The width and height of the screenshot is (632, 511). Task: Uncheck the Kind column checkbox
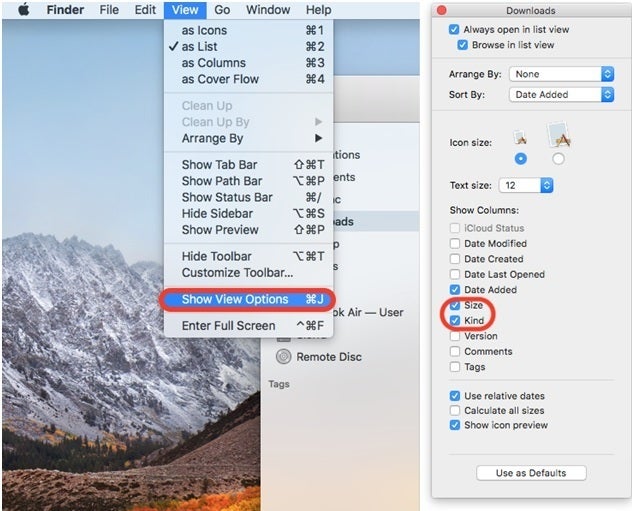coord(455,320)
